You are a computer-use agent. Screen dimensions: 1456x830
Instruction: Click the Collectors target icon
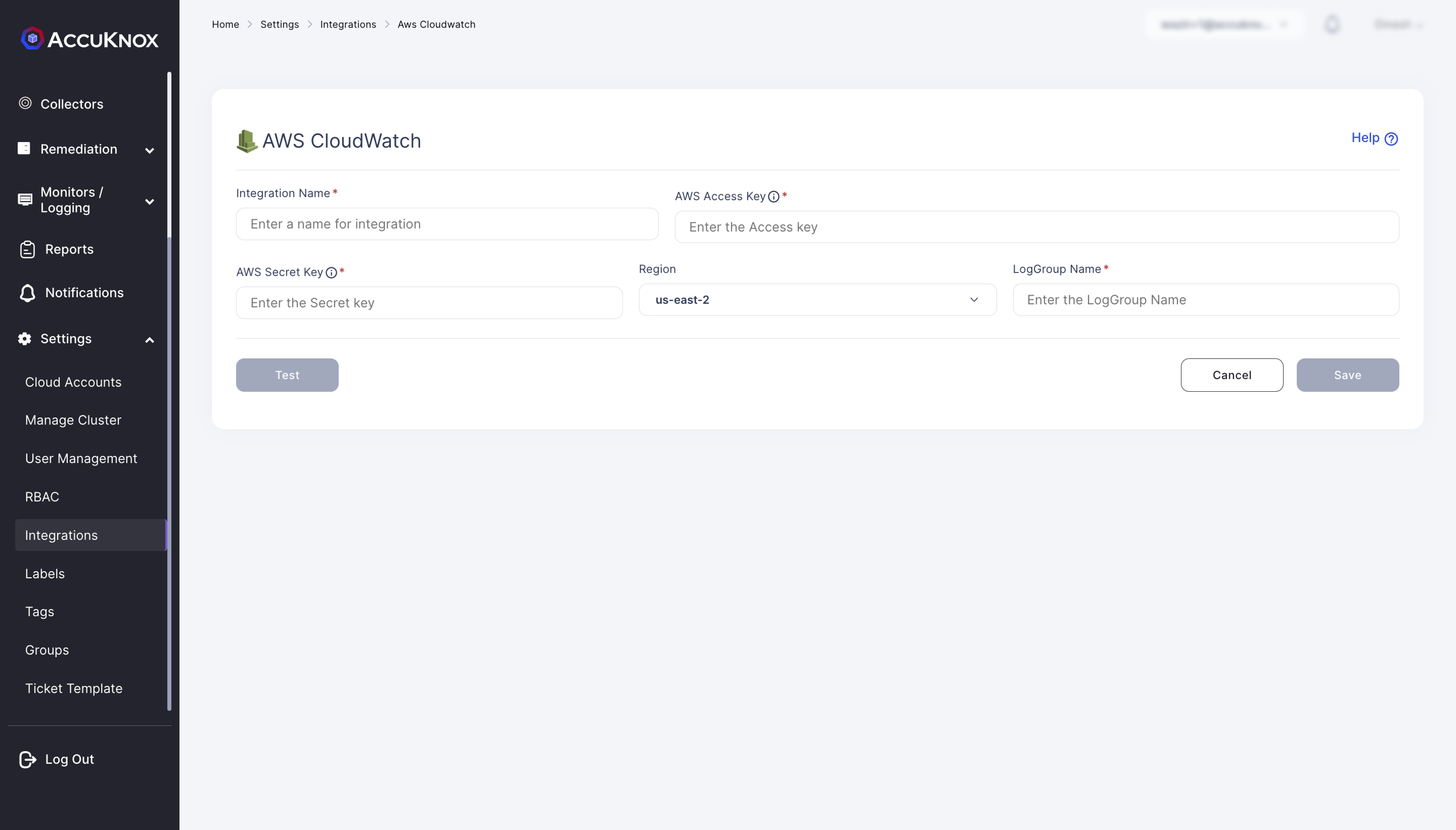[25, 103]
